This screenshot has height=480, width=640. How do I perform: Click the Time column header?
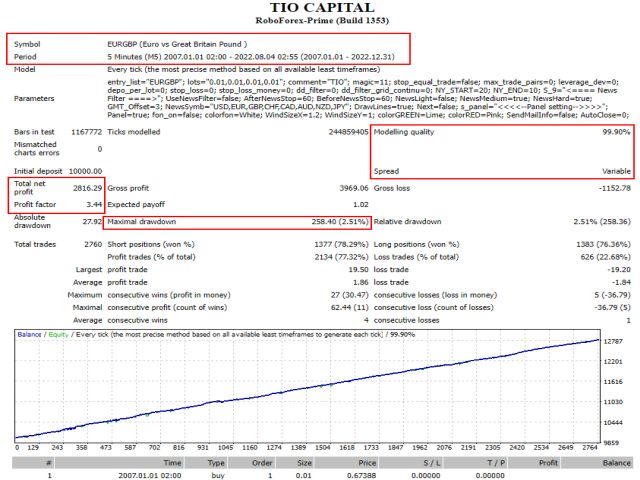click(120, 463)
